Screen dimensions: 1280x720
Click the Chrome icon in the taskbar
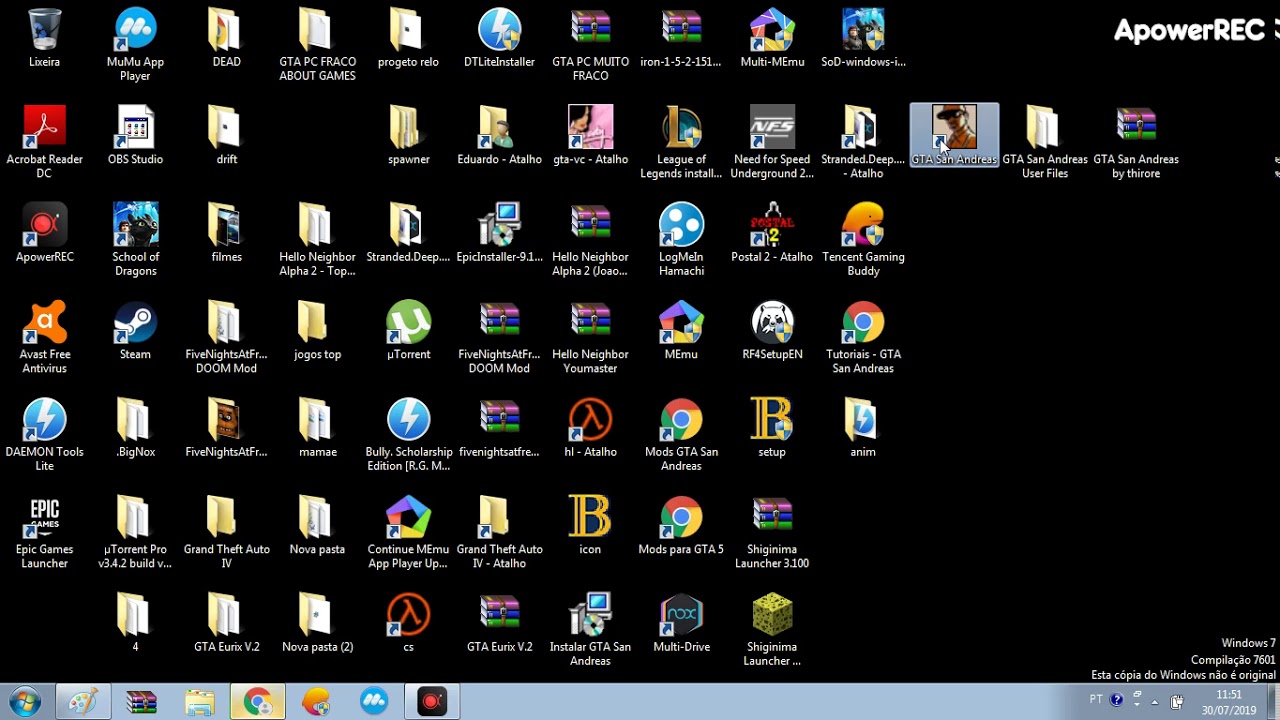click(x=257, y=702)
